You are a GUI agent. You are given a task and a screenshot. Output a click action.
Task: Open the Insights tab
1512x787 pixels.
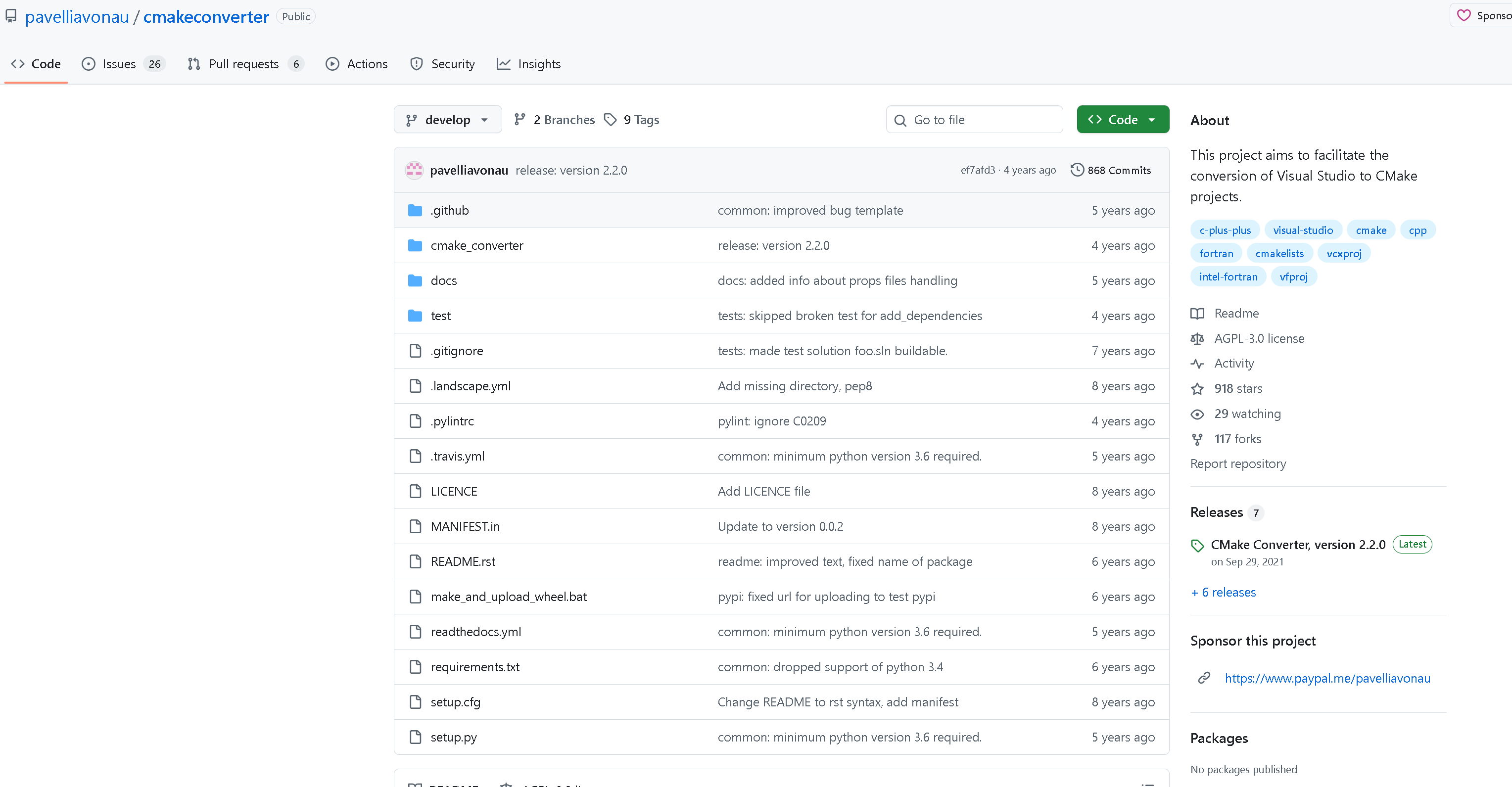tap(528, 64)
